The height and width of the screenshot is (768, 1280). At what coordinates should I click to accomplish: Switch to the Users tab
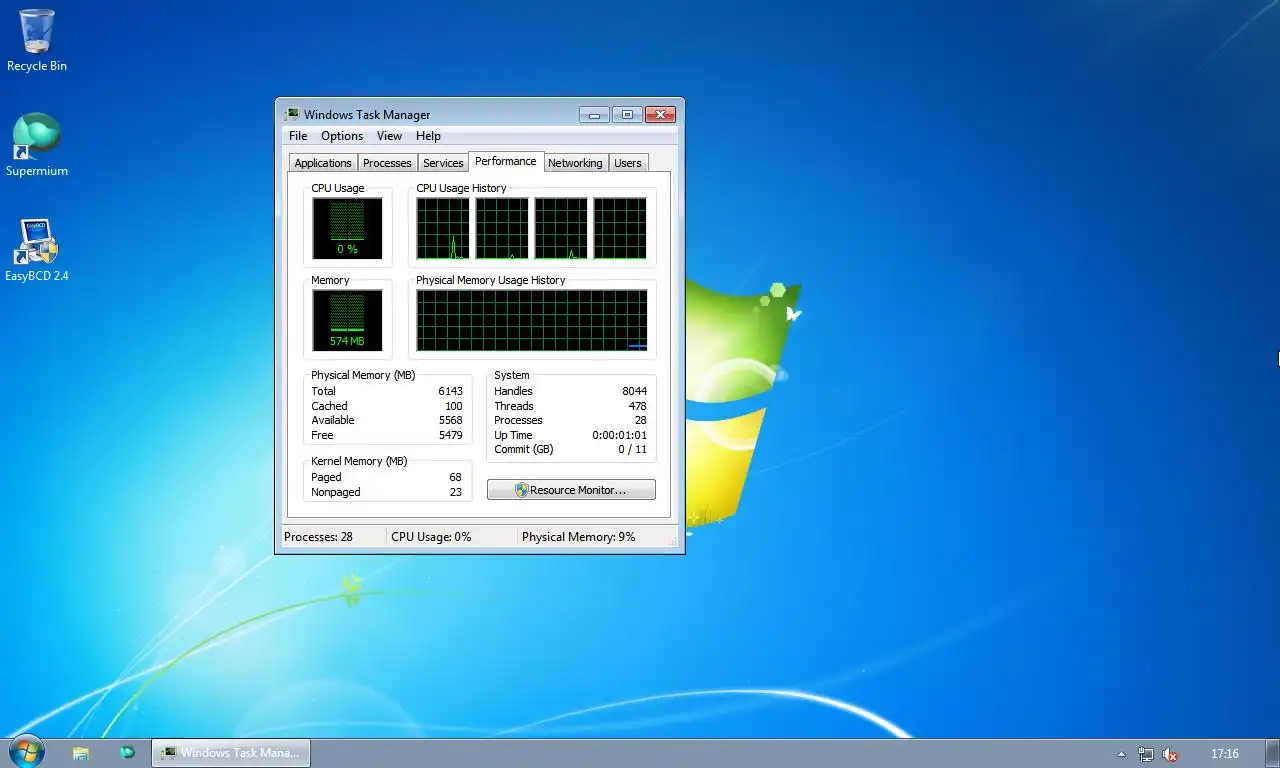(x=628, y=163)
